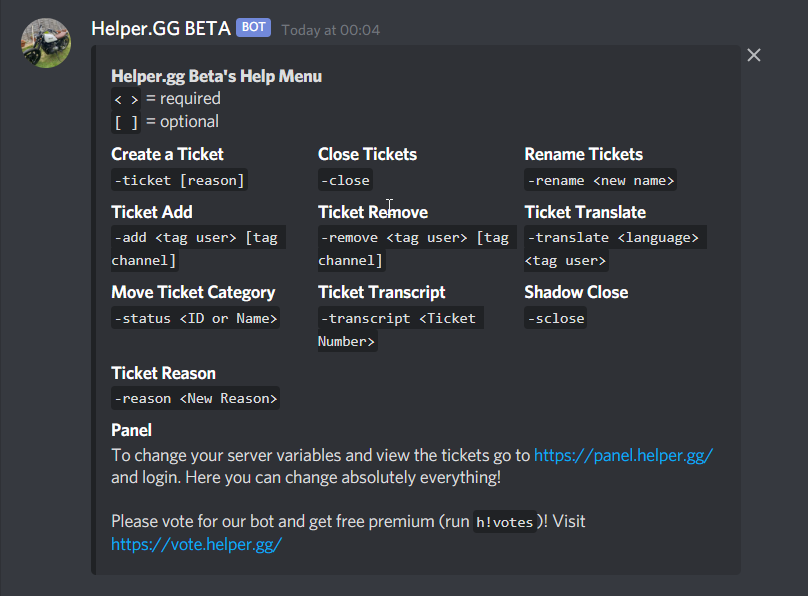Screen dimensions: 808x596
Task: Click the Panel section heading
Action: click(131, 430)
